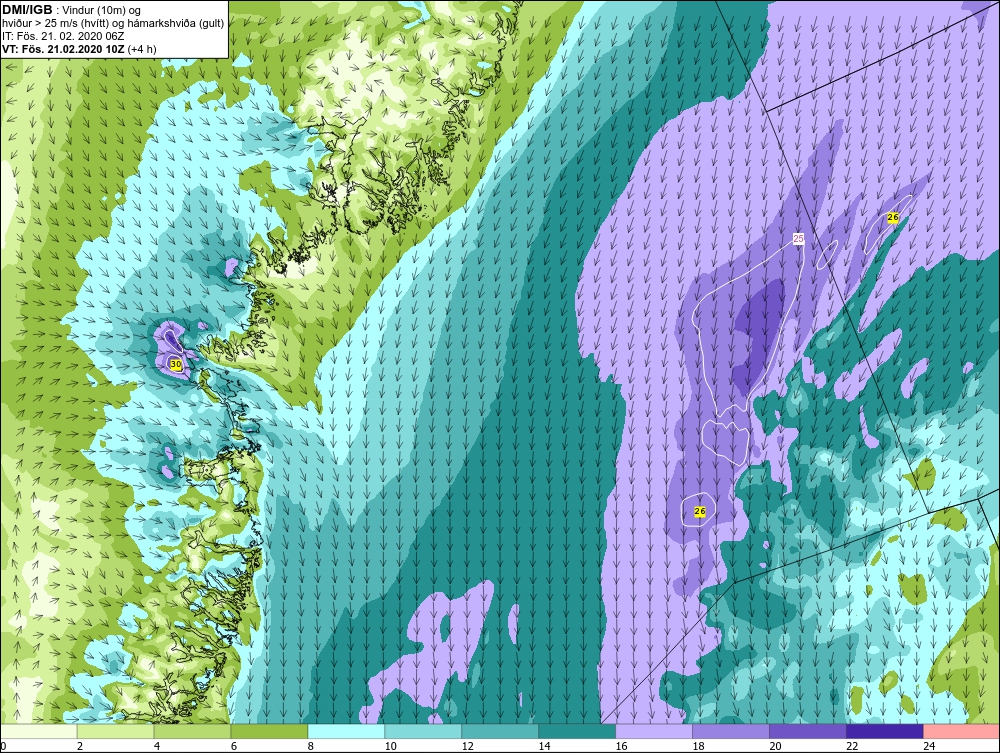This screenshot has height=753, width=1000.
Task: Click the white 25 contour label
Action: (798, 238)
